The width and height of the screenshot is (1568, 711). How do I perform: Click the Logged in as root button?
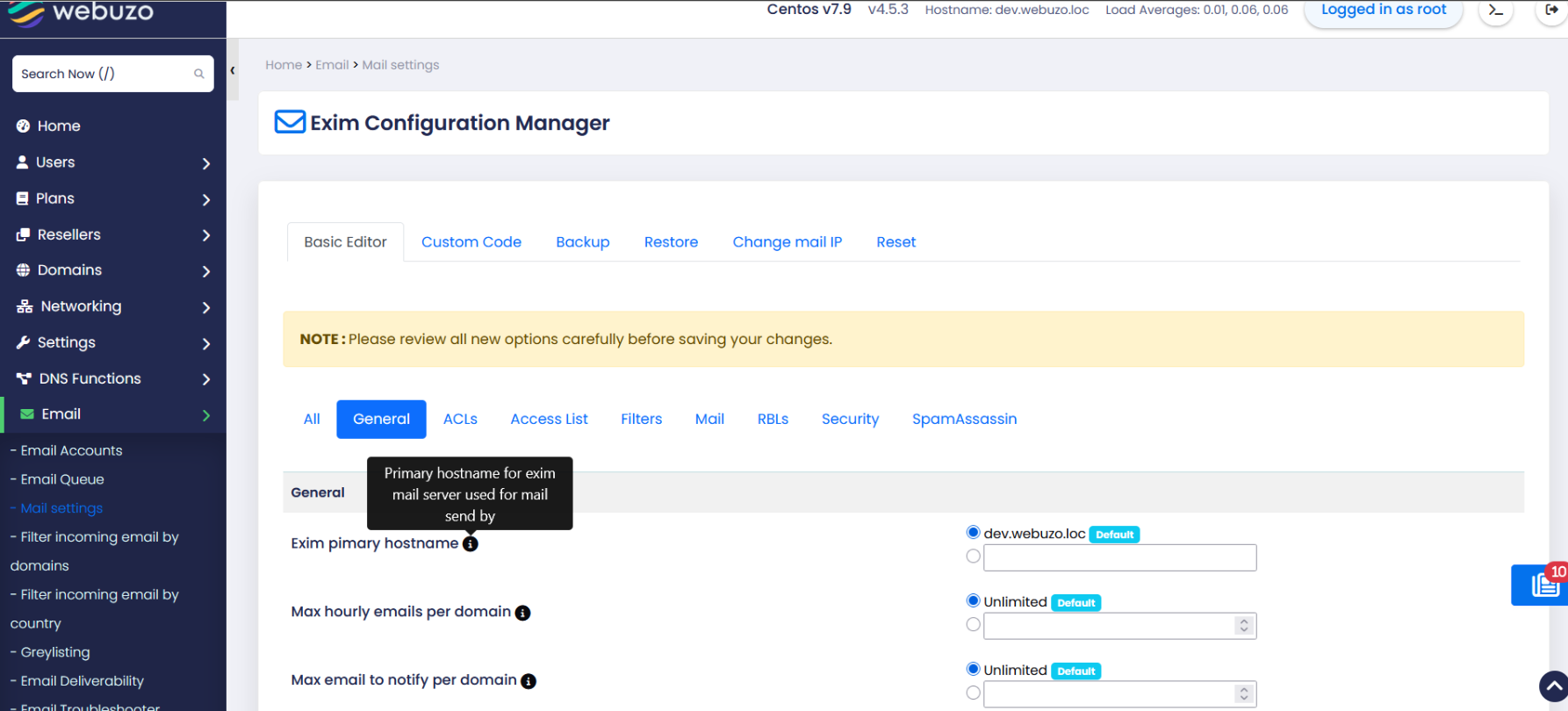(x=1384, y=11)
